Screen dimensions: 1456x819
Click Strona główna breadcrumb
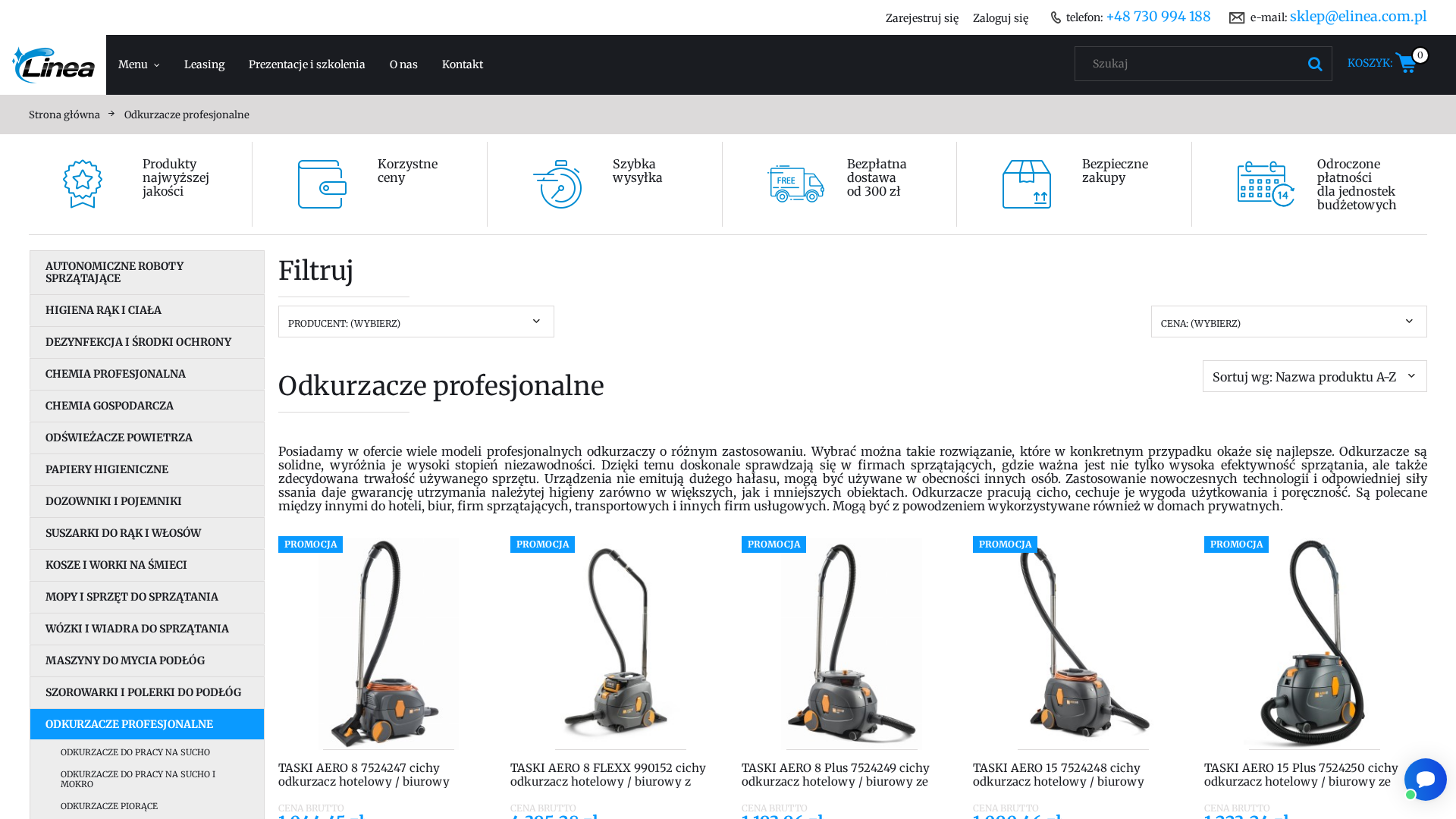click(64, 115)
